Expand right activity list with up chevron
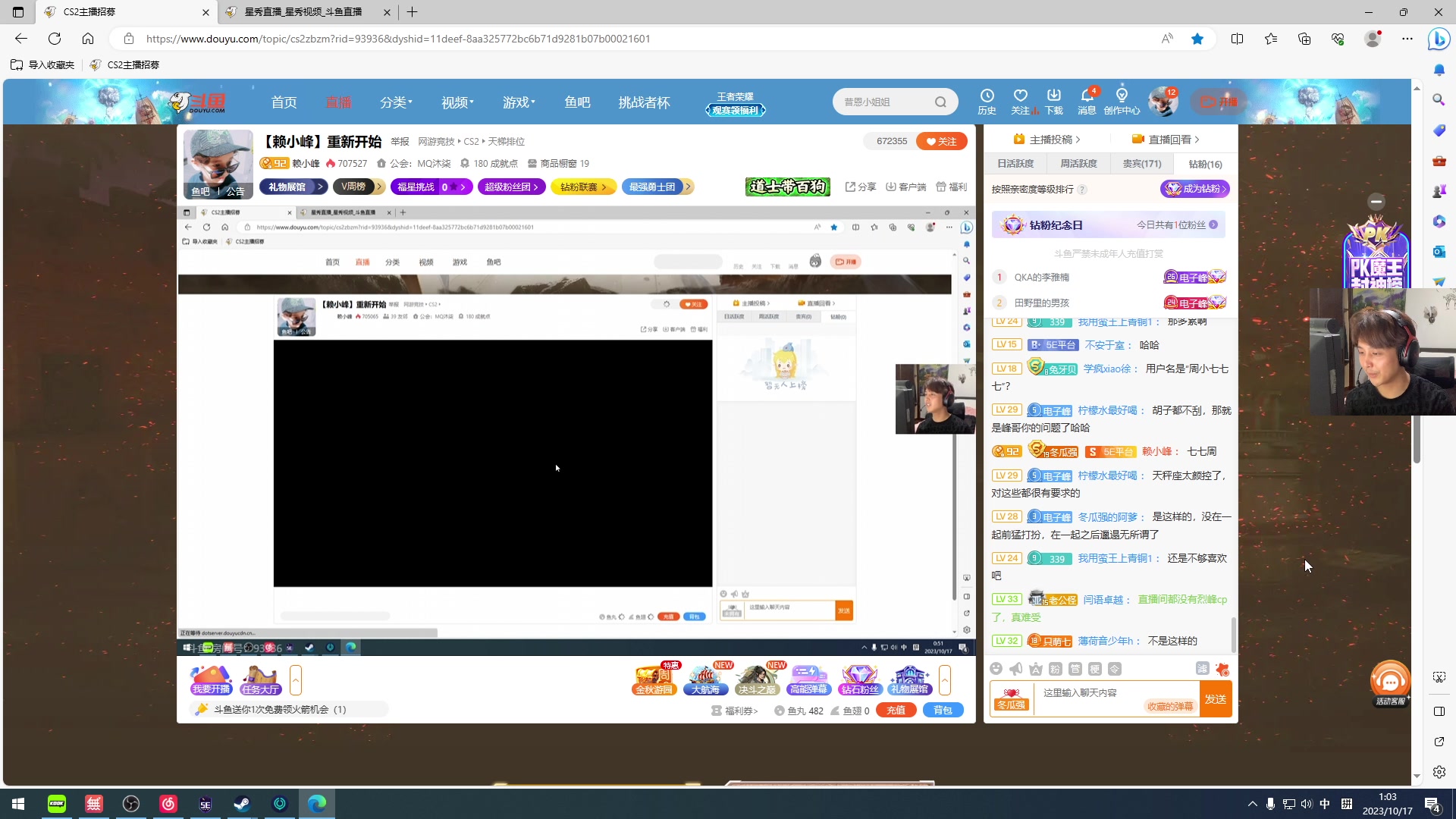1456x819 pixels. (x=945, y=679)
